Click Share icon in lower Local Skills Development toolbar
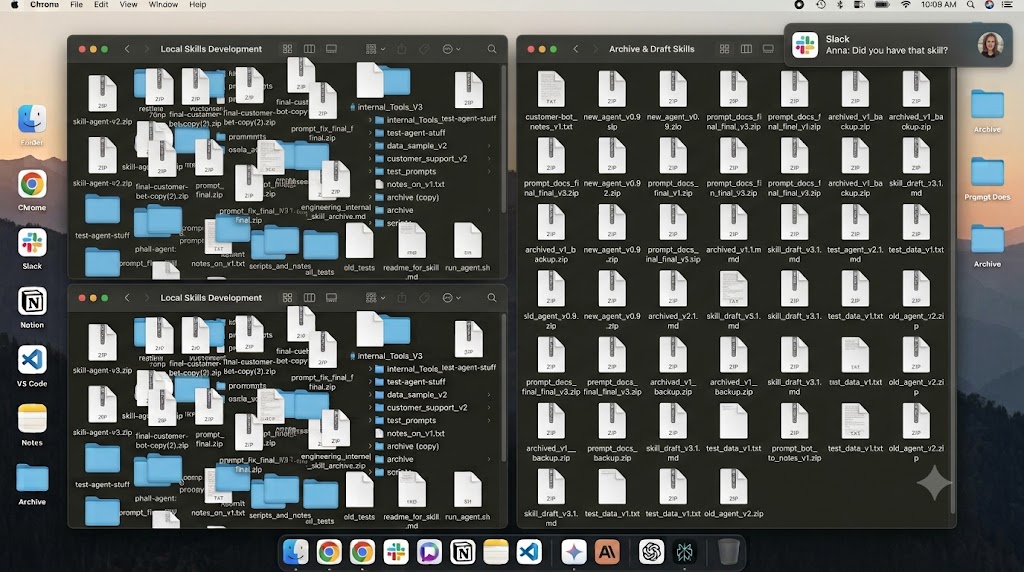The image size is (1024, 572). (x=402, y=298)
